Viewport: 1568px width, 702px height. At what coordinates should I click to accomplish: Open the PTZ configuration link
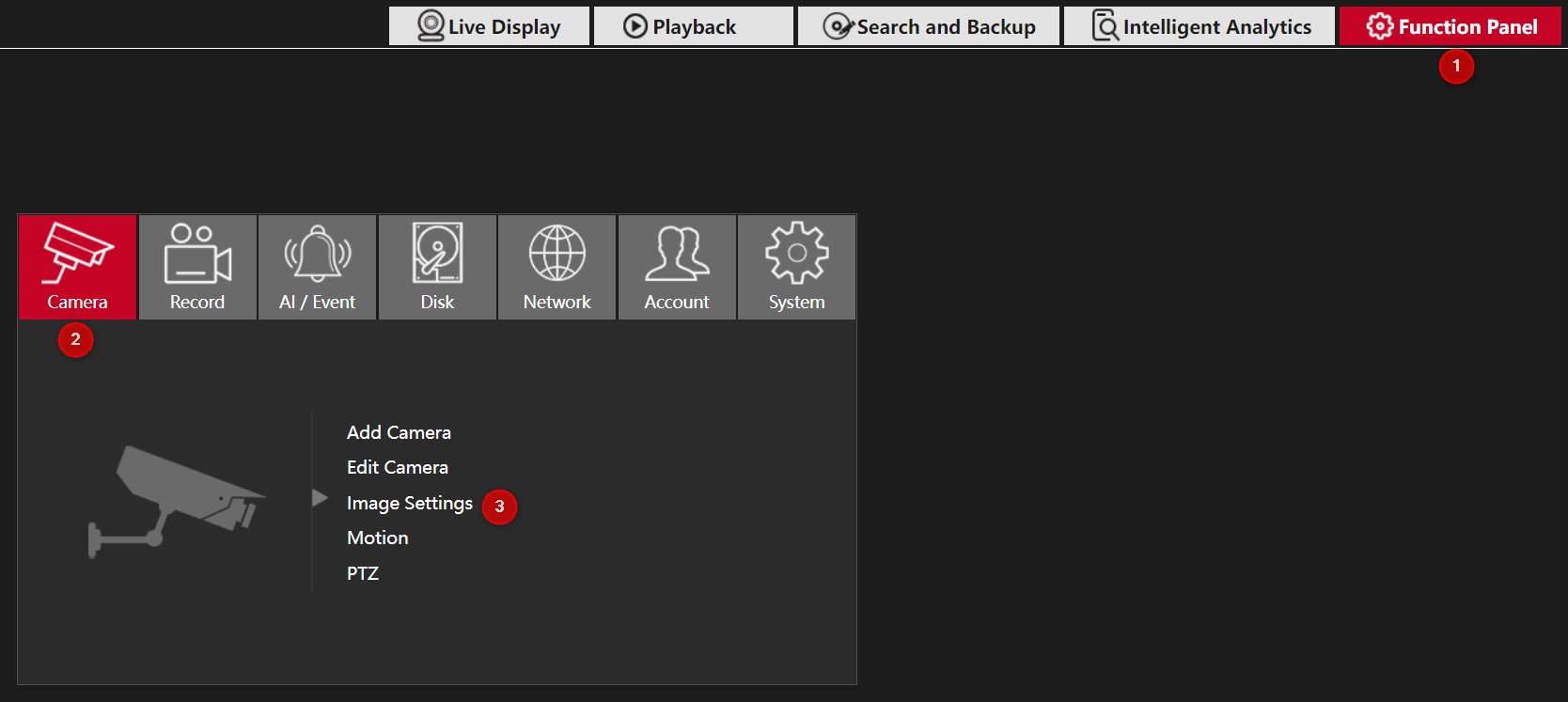(362, 573)
